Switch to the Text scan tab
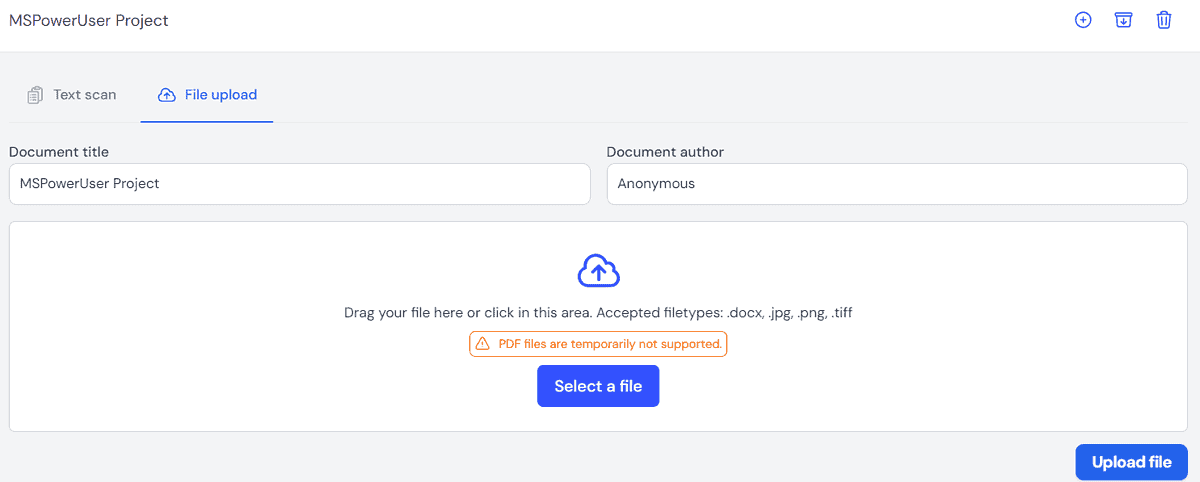 [84, 95]
